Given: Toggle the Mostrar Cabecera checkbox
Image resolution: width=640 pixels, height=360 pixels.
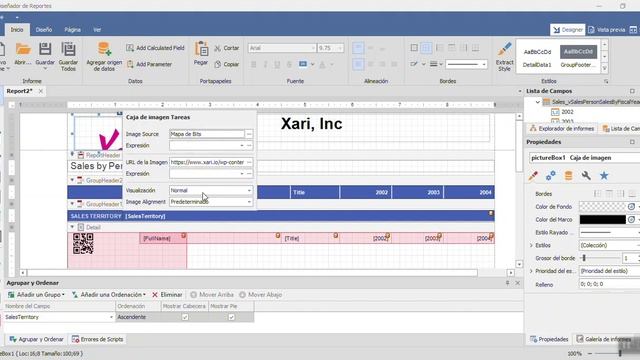Looking at the screenshot, I should coord(185,317).
